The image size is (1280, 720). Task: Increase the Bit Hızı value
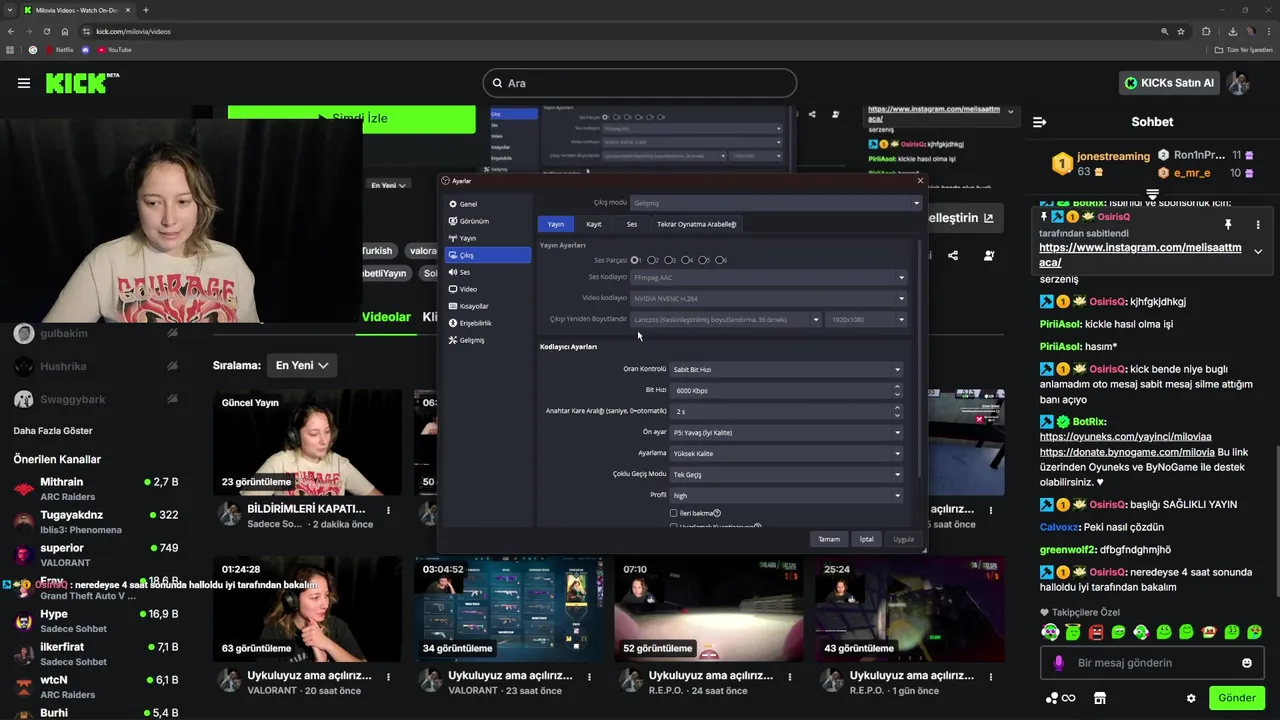coord(897,387)
